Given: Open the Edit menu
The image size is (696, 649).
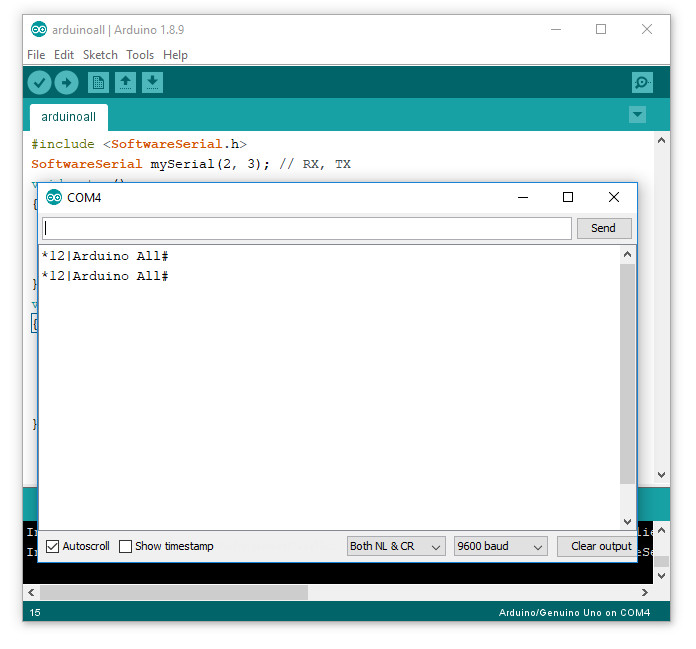Looking at the screenshot, I should click(64, 55).
